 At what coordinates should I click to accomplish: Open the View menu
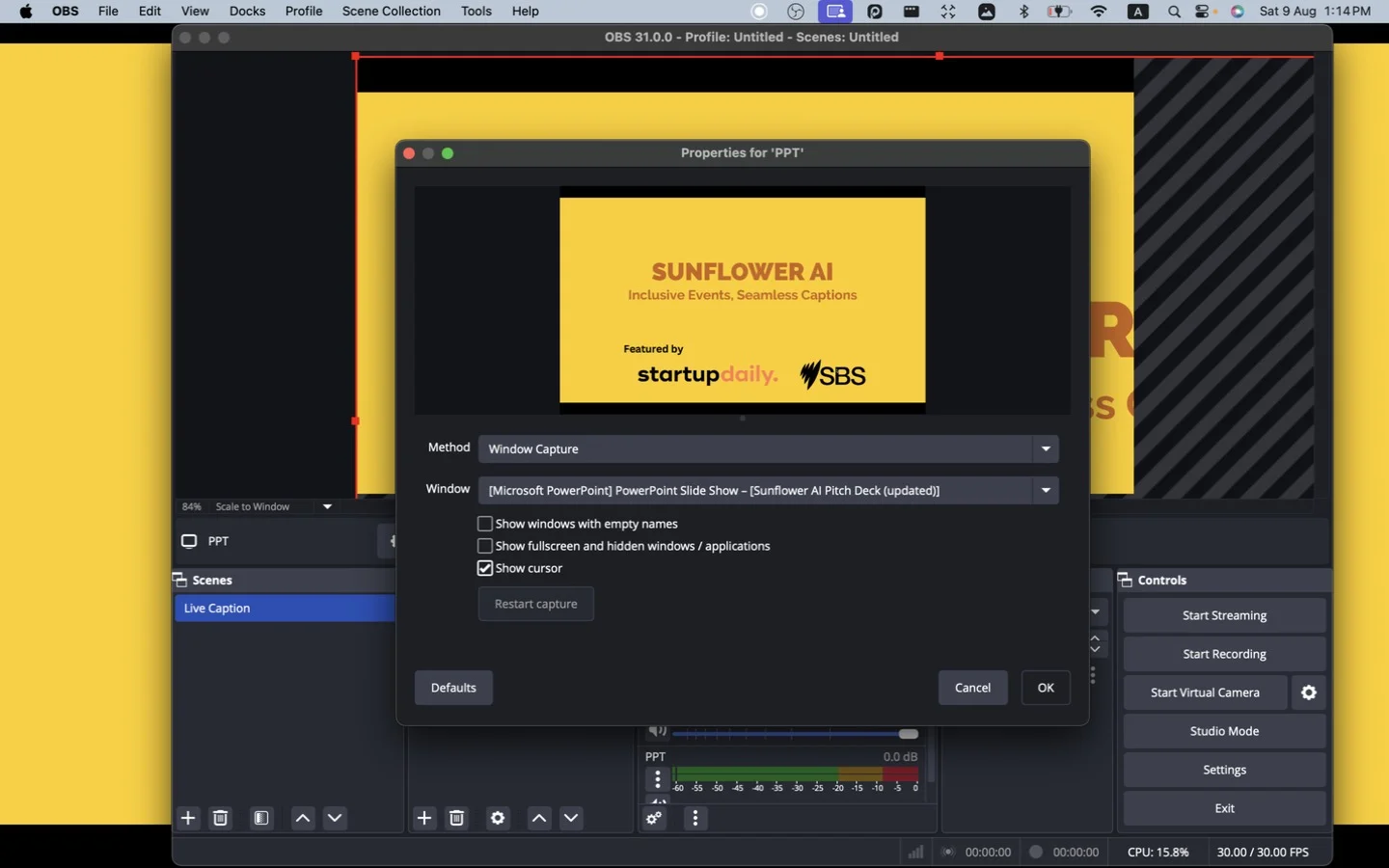pos(195,12)
